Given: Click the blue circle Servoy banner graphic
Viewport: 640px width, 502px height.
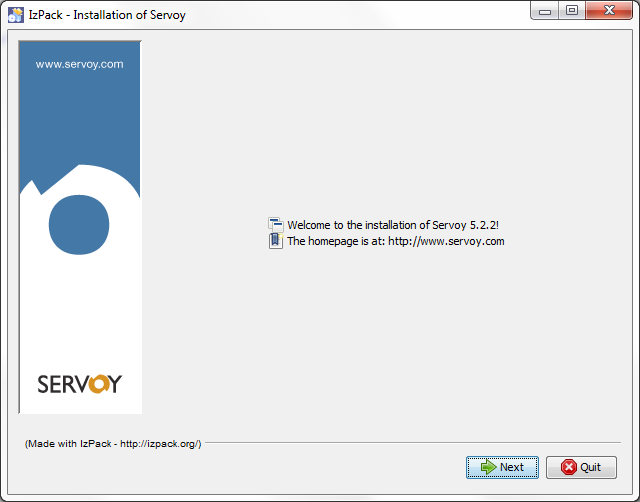Looking at the screenshot, I should (79, 225).
